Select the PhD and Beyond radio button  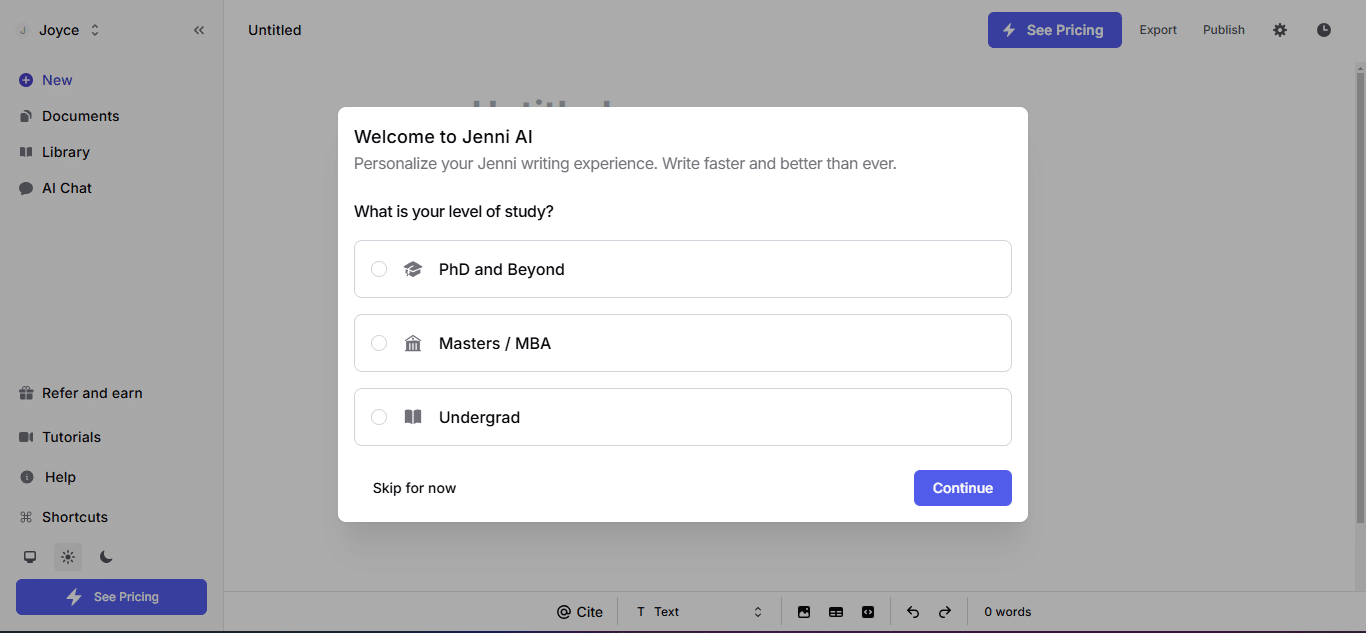[379, 269]
